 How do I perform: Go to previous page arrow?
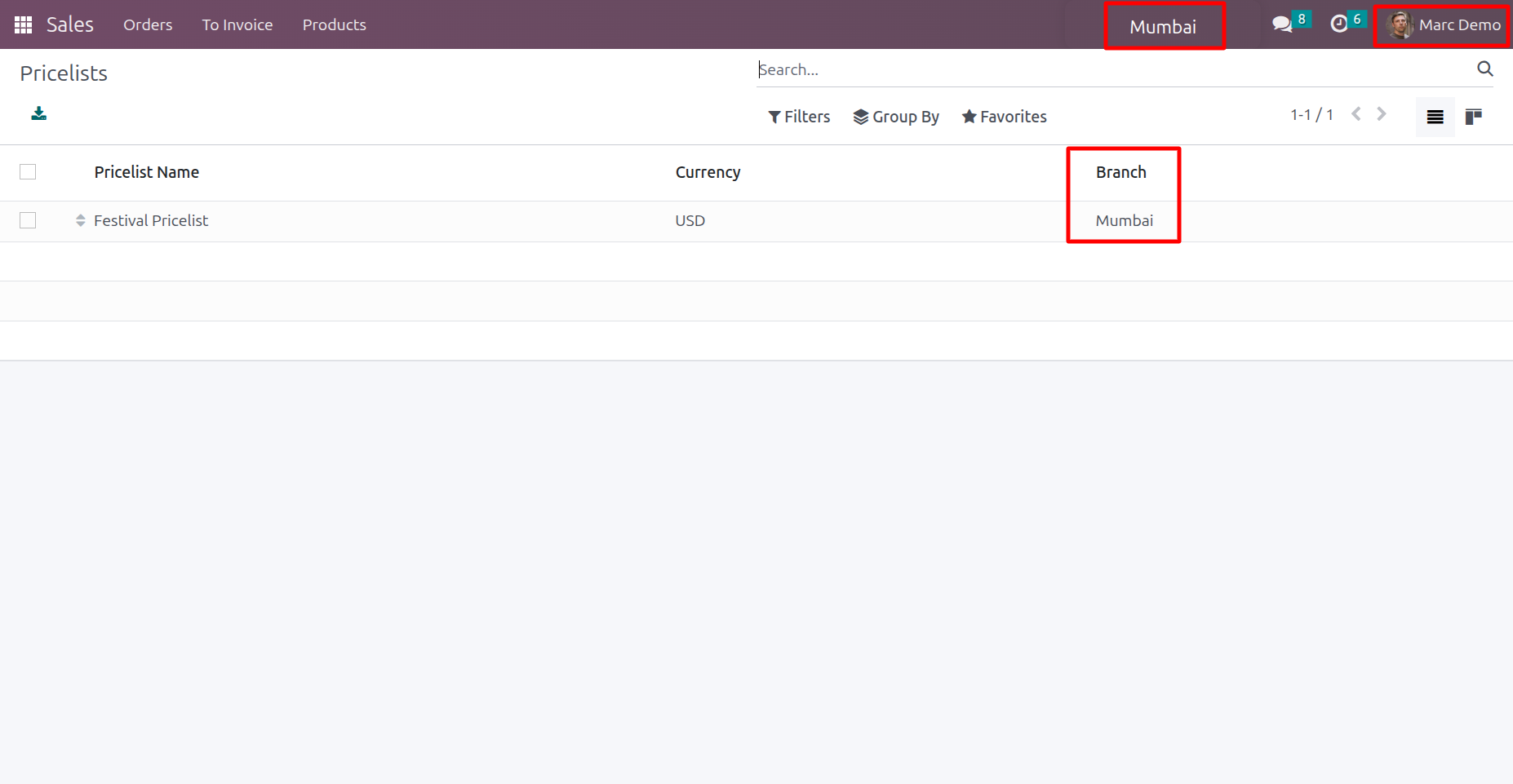tap(1356, 114)
